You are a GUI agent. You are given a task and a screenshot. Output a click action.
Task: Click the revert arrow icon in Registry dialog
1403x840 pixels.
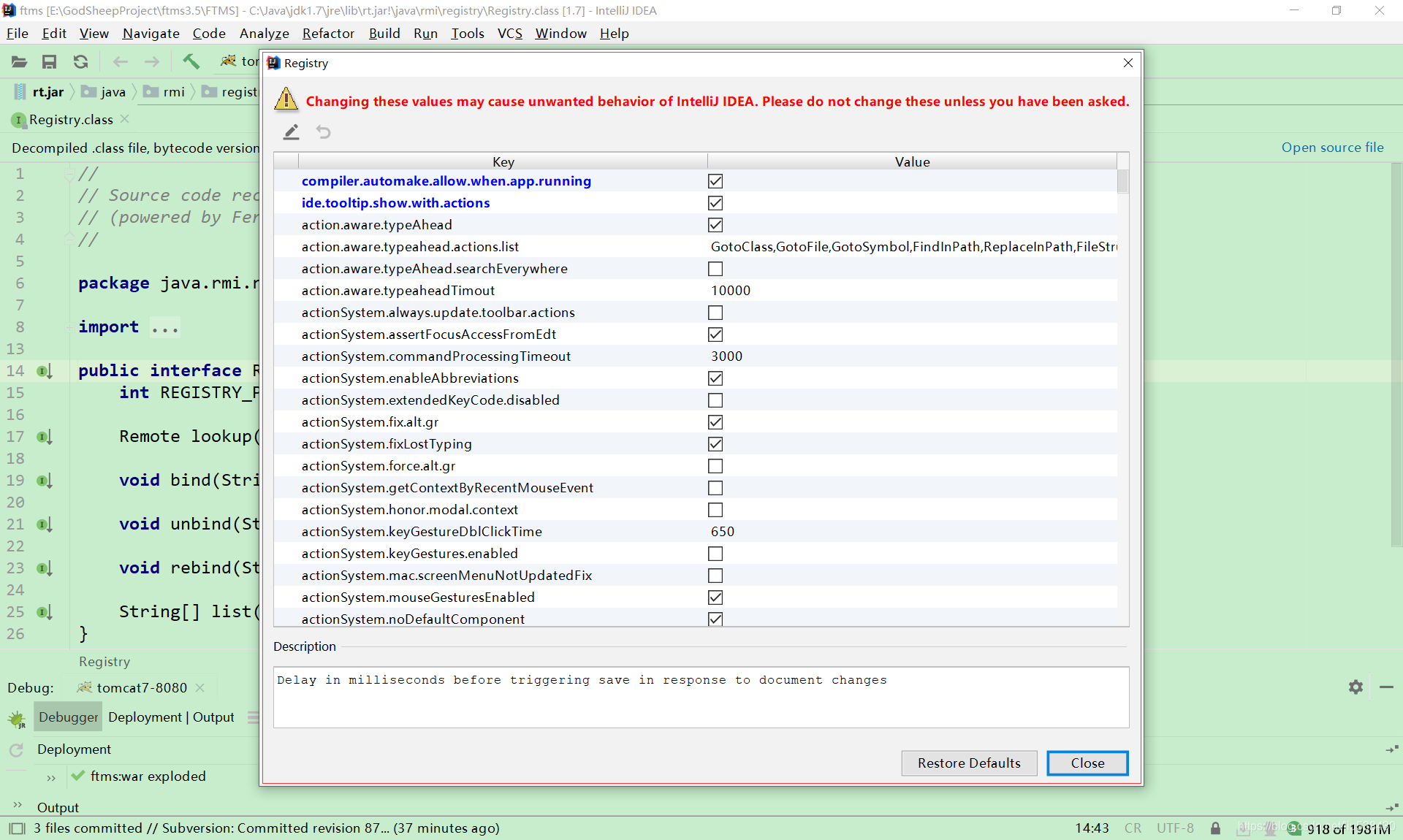(x=324, y=132)
